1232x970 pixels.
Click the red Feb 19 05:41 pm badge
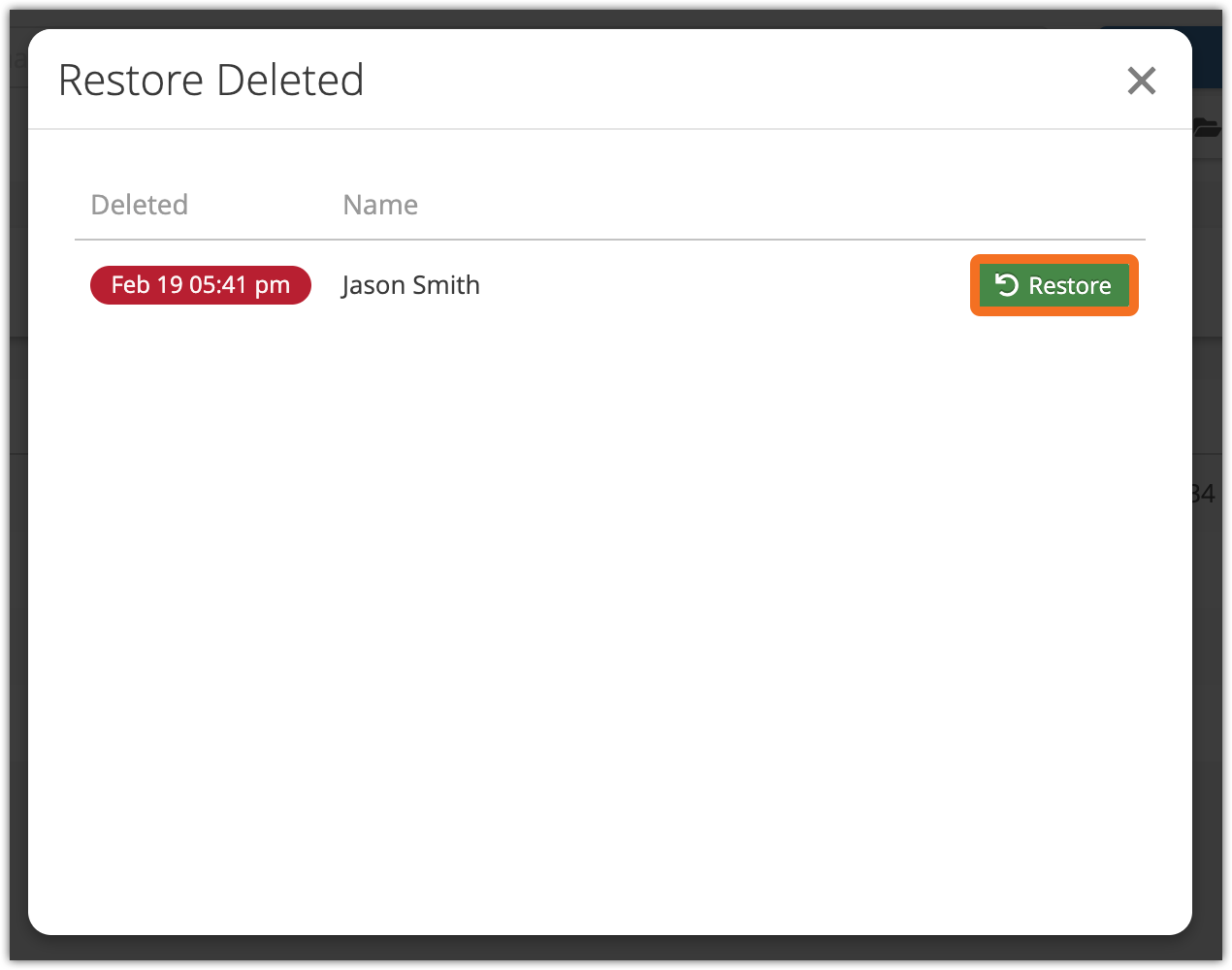200,285
